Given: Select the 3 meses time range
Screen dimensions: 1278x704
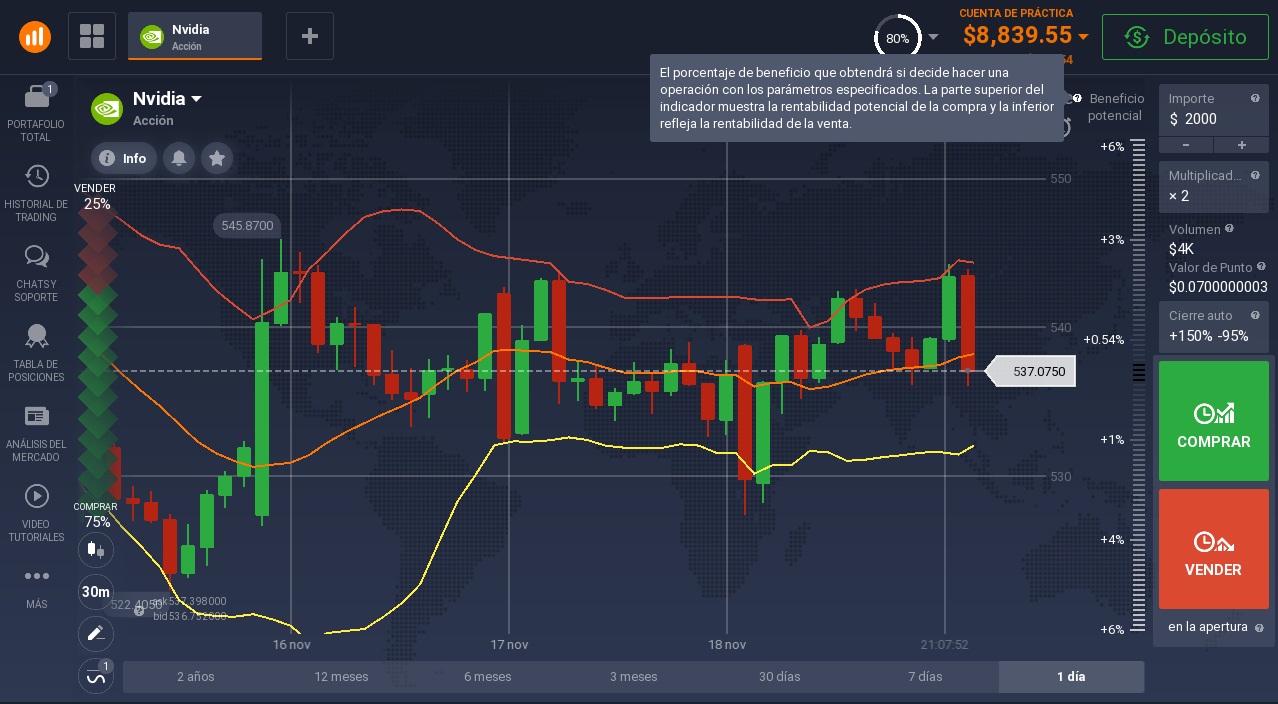Looking at the screenshot, I should (634, 677).
